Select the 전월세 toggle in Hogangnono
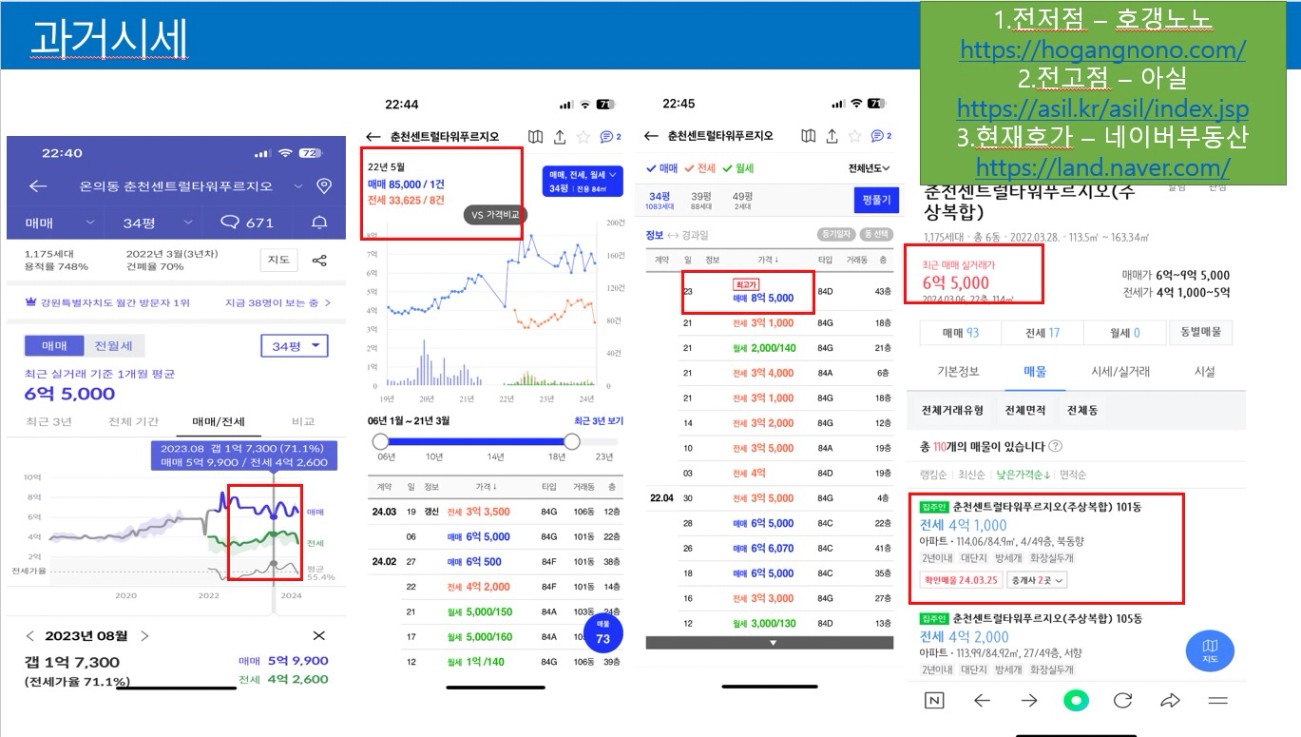This screenshot has height=737, width=1301. coord(113,346)
